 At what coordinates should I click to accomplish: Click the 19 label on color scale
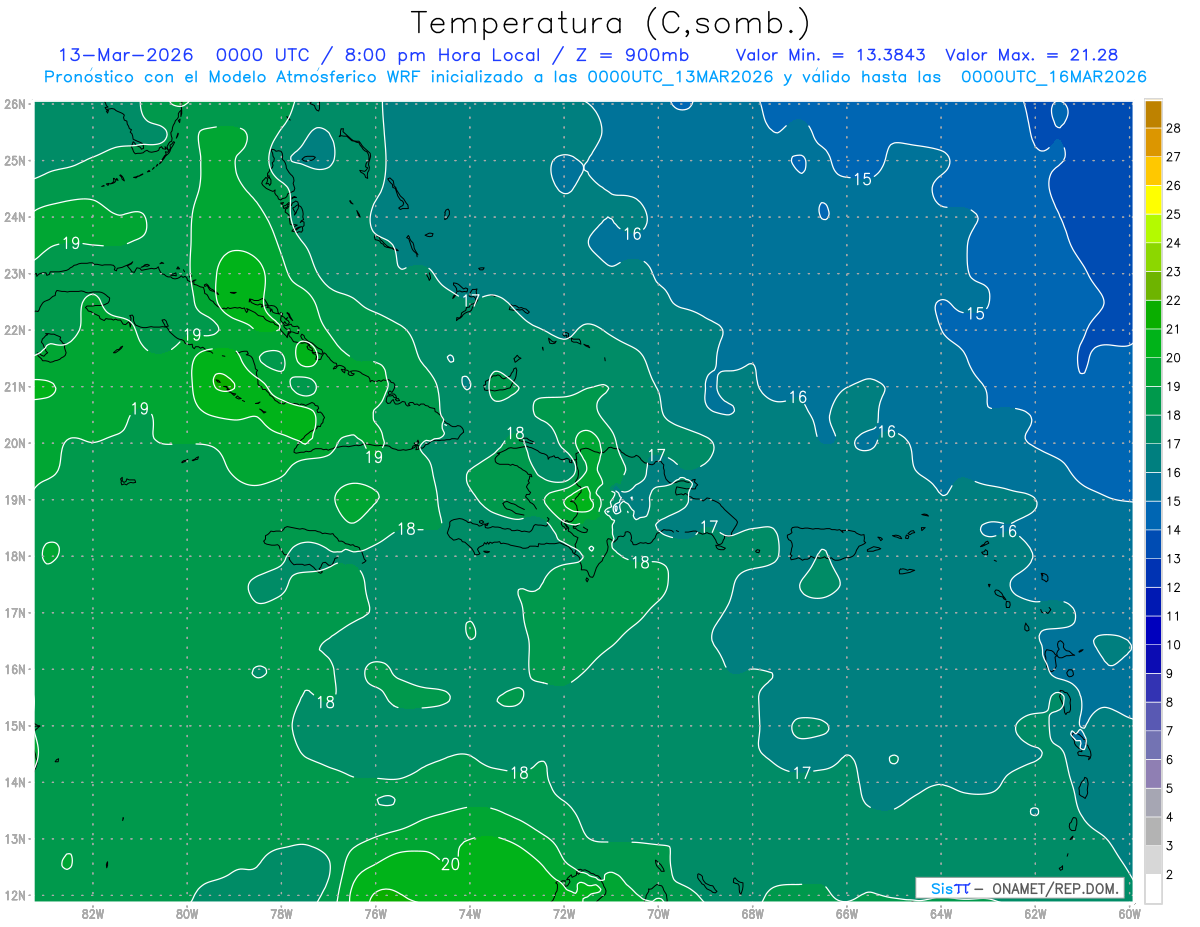[x=1174, y=386]
